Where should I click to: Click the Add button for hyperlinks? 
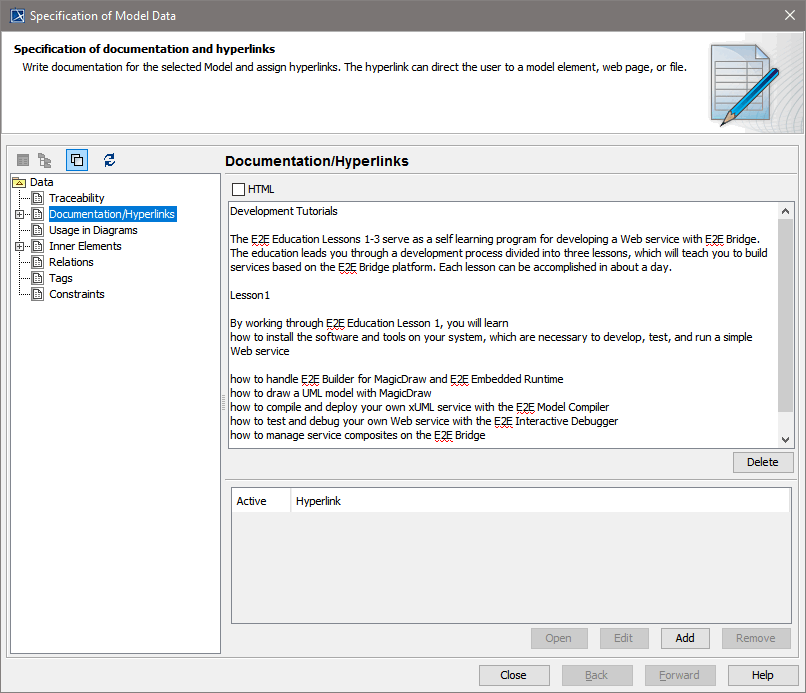(x=685, y=638)
